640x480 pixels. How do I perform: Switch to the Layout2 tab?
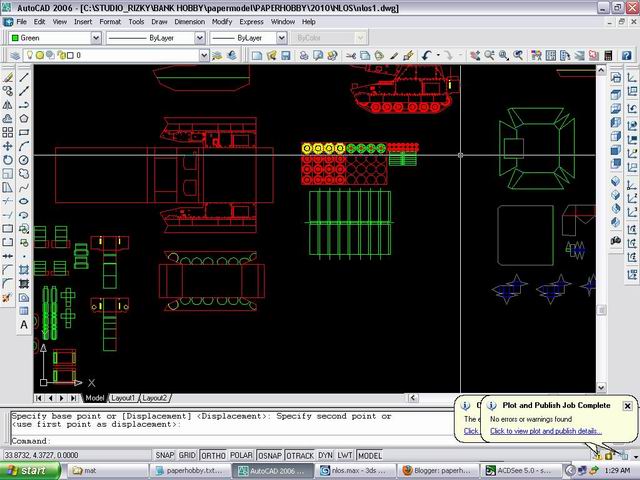tap(154, 398)
